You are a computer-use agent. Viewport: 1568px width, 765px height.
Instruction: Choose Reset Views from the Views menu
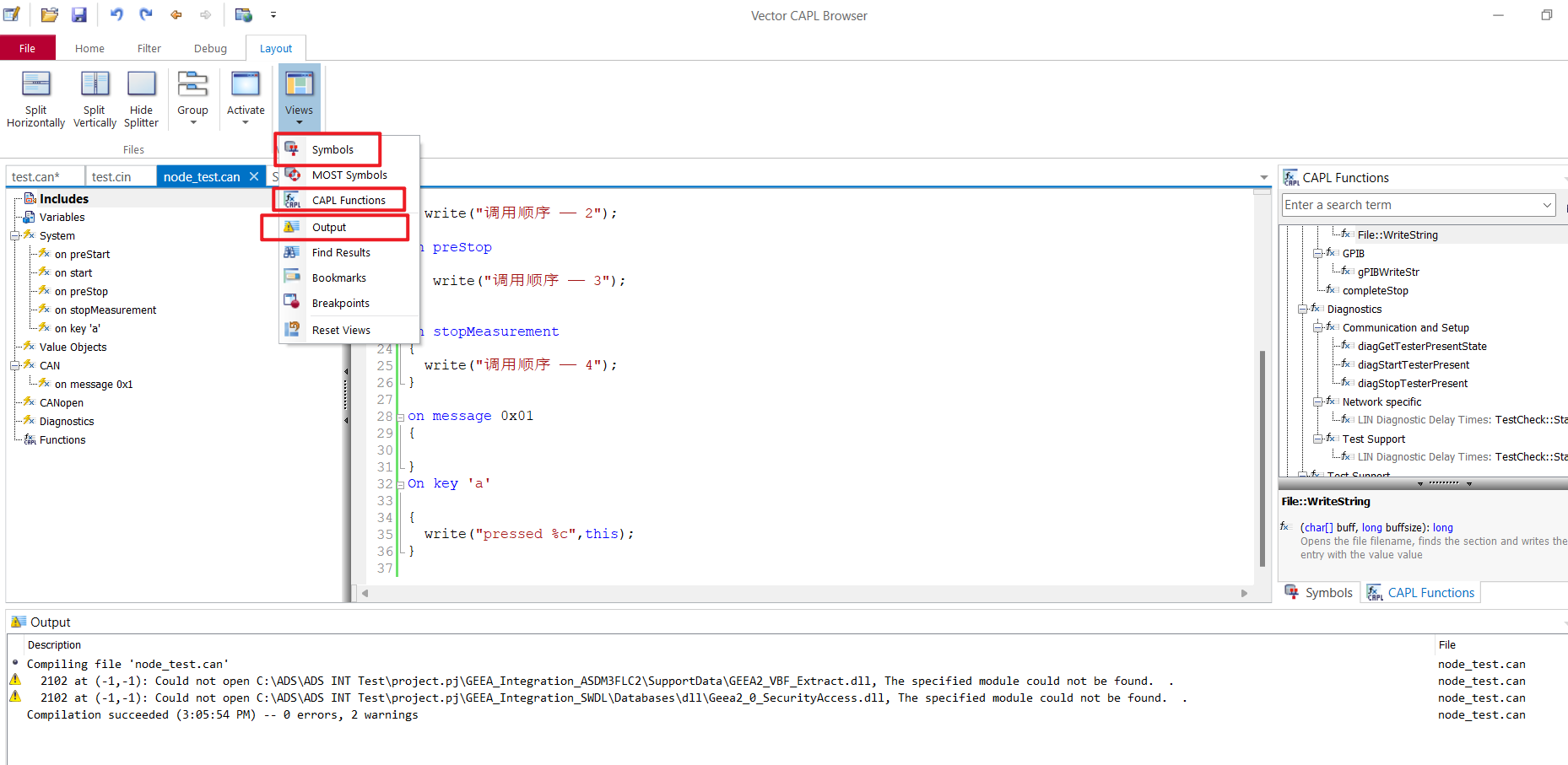tap(349, 330)
